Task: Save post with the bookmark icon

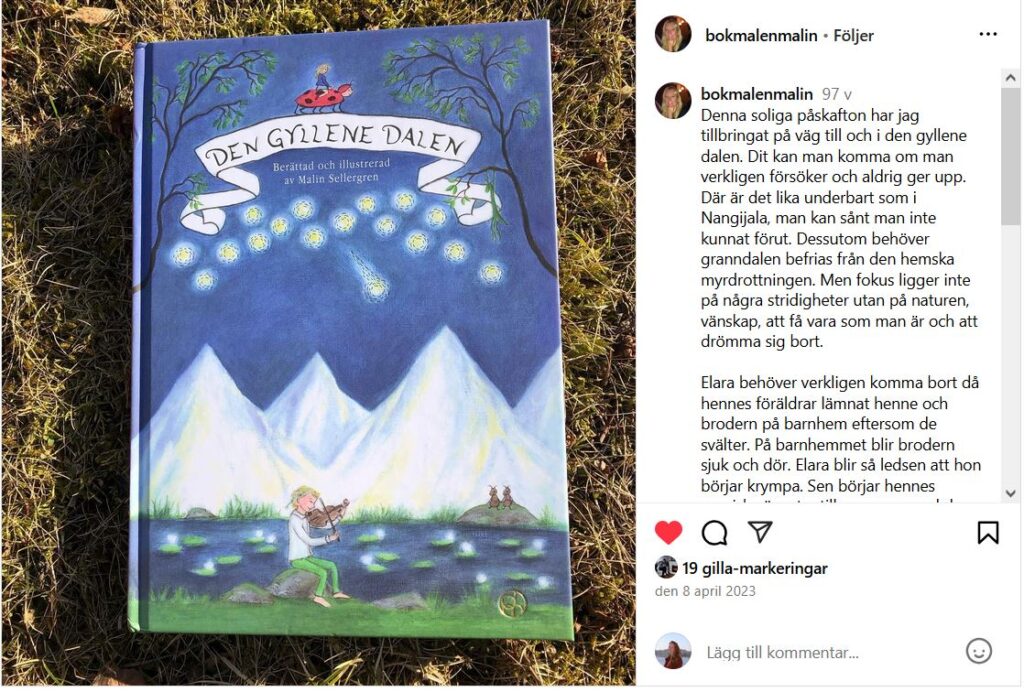Action: pyautogui.click(x=988, y=532)
